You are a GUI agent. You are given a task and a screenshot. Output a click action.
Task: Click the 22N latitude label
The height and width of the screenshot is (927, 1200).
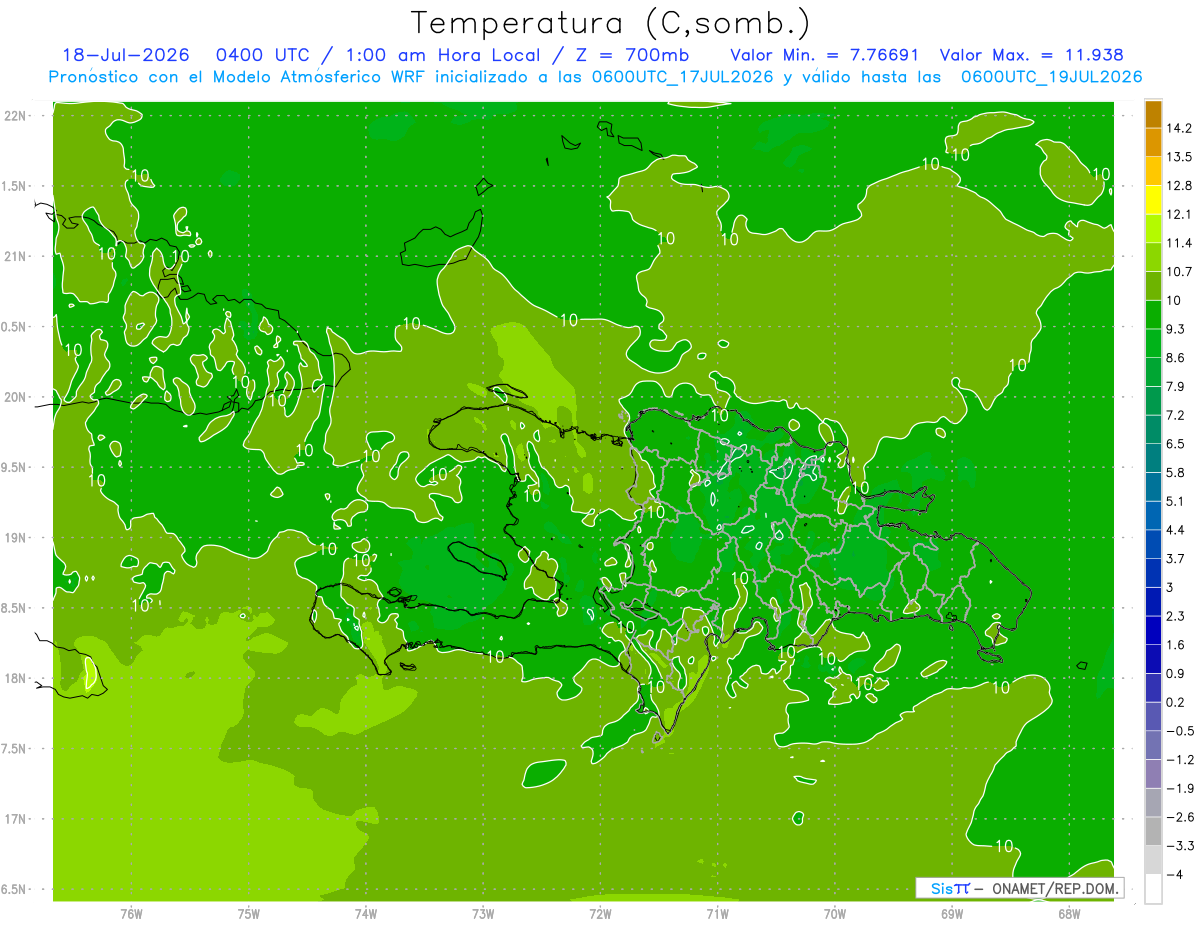pyautogui.click(x=16, y=116)
